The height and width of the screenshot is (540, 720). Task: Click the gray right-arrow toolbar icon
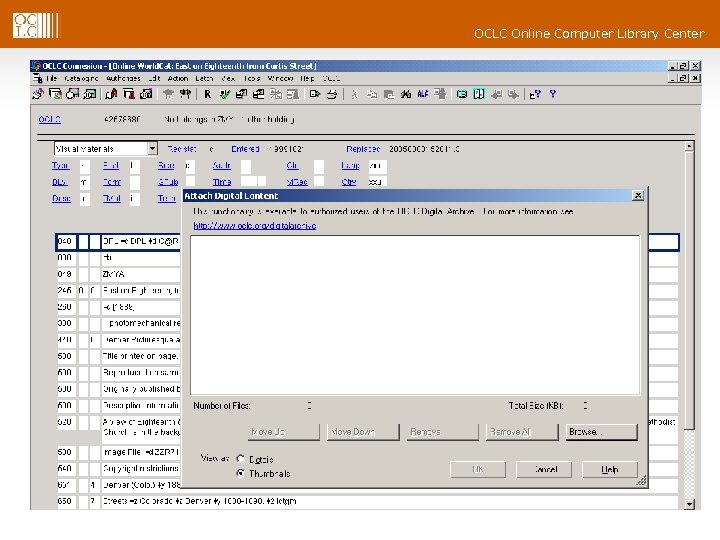coord(513,94)
